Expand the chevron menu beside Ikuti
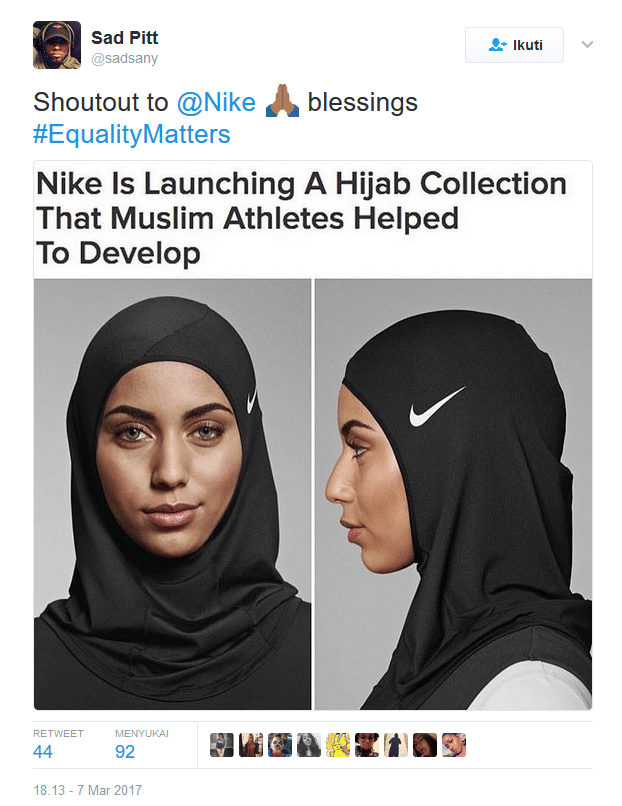622x806 pixels. point(587,45)
